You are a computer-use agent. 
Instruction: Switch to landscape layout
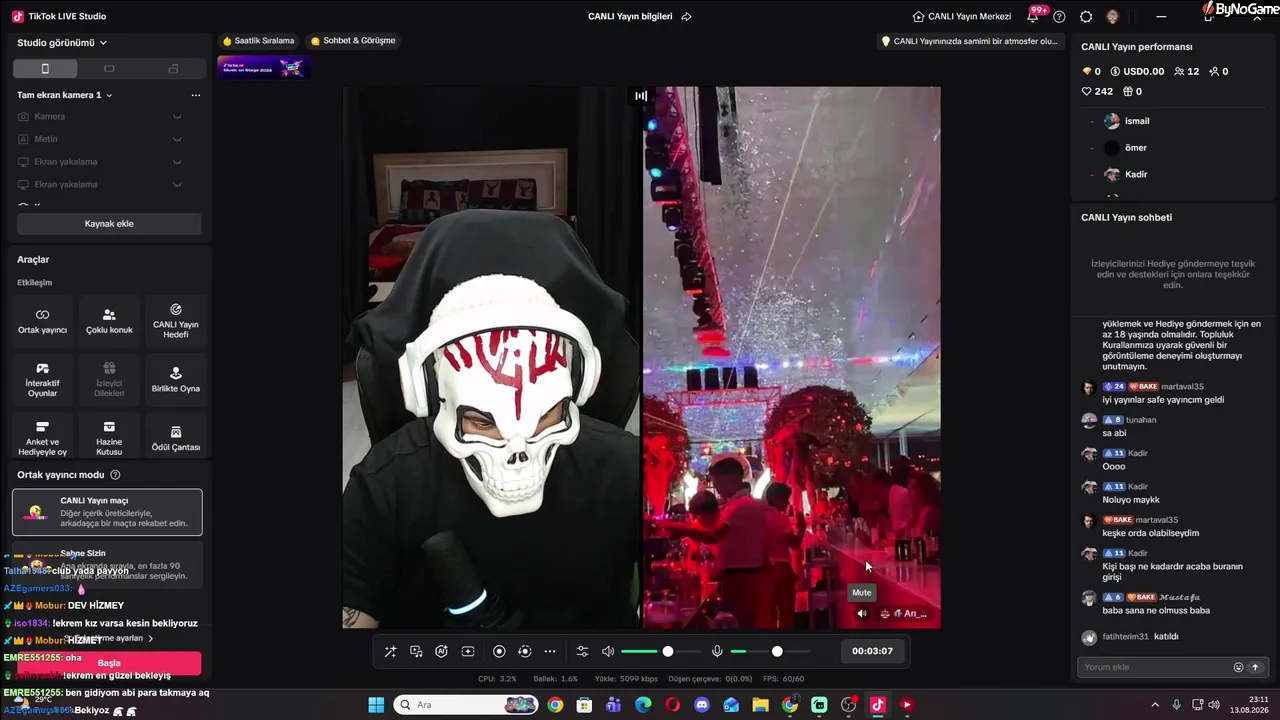pos(109,68)
